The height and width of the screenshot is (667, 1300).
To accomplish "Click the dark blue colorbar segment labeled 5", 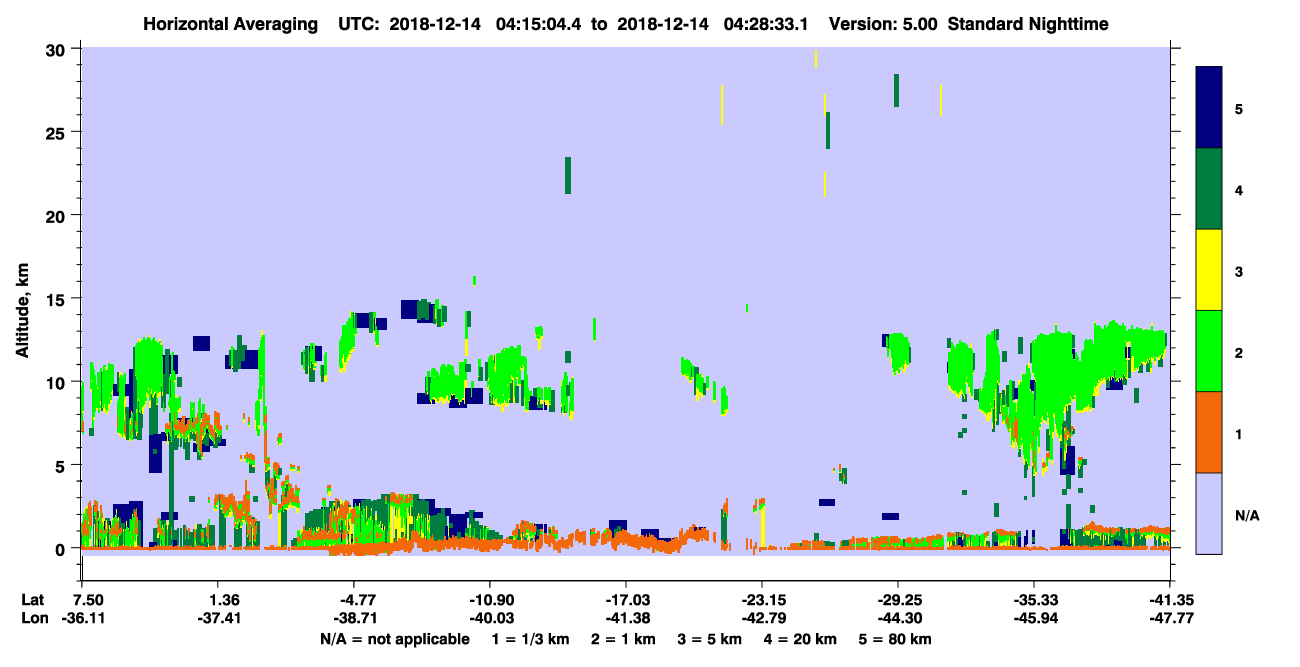I will click(x=1209, y=108).
